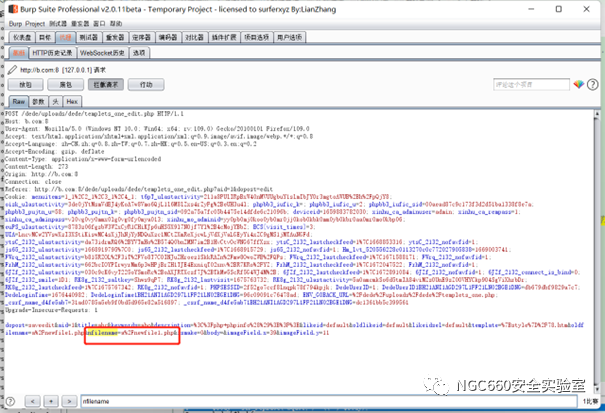Viewport: 605px width, 413px height.
Task: Switch to the 定序器 tab
Action: tap(141, 37)
